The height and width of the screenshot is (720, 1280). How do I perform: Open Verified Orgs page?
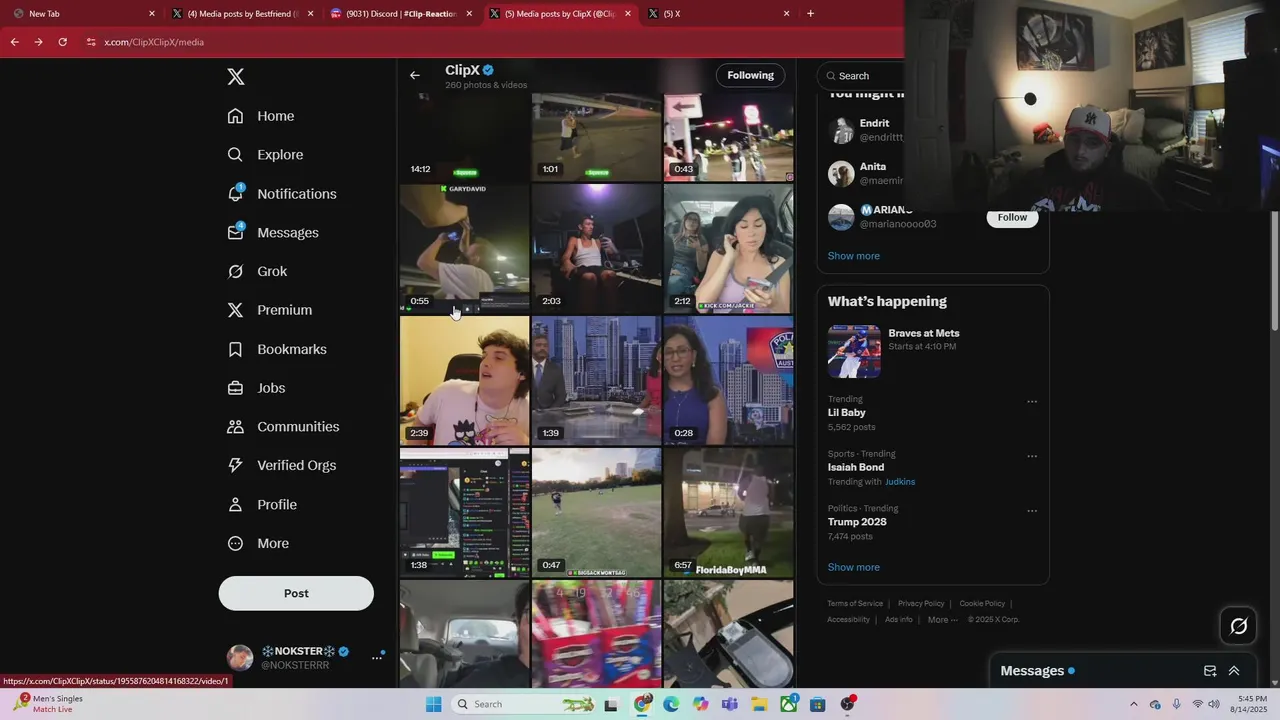[x=282, y=465]
